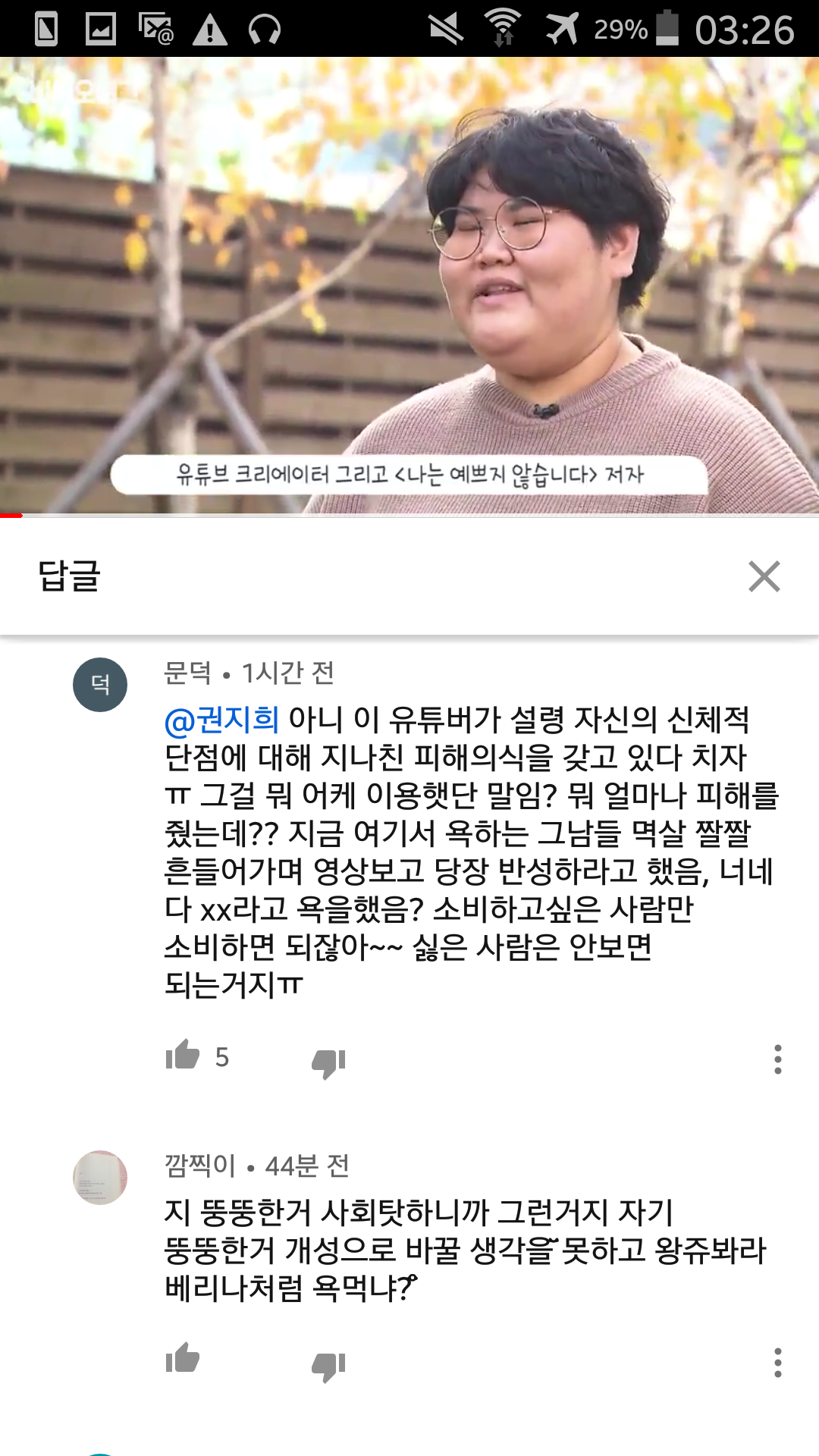Close the 답글 replies panel
The width and height of the screenshot is (819, 1456).
click(x=764, y=576)
